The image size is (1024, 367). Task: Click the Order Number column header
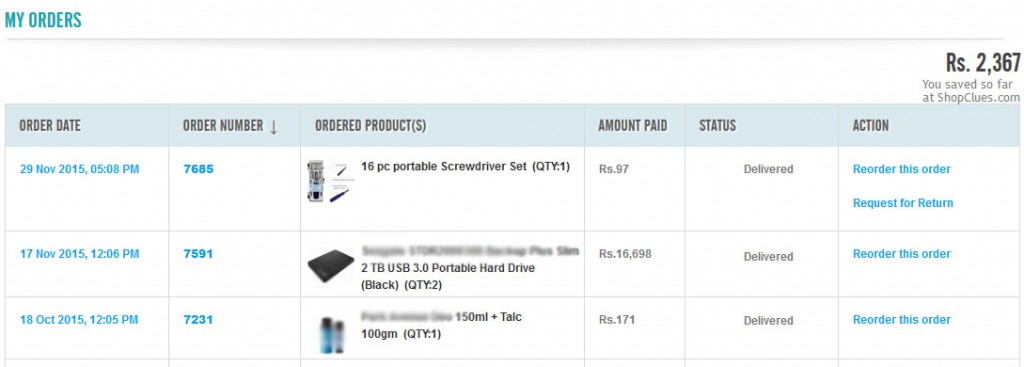click(x=223, y=126)
